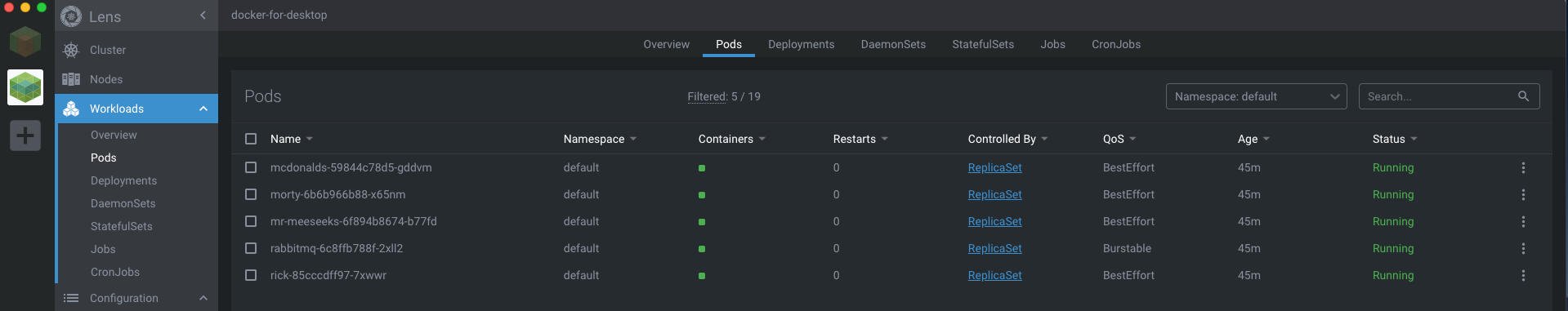Image resolution: width=1568 pixels, height=311 pixels.
Task: Collapse the Configuration section chevron
Action: coord(203,298)
